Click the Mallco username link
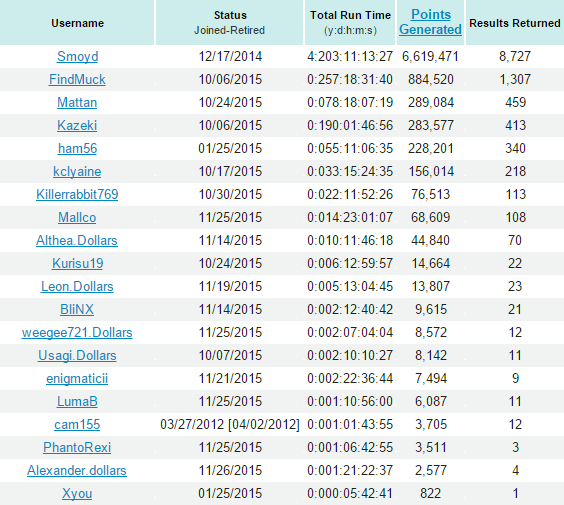Image resolution: width=564 pixels, height=505 pixels. (77, 218)
